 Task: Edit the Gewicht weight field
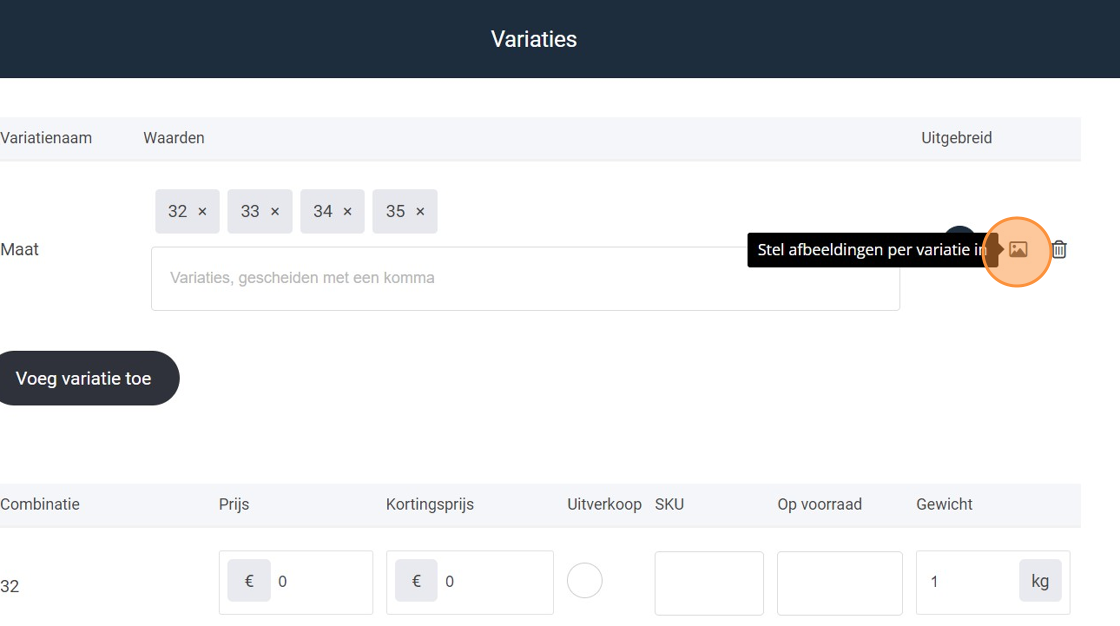coord(966,582)
